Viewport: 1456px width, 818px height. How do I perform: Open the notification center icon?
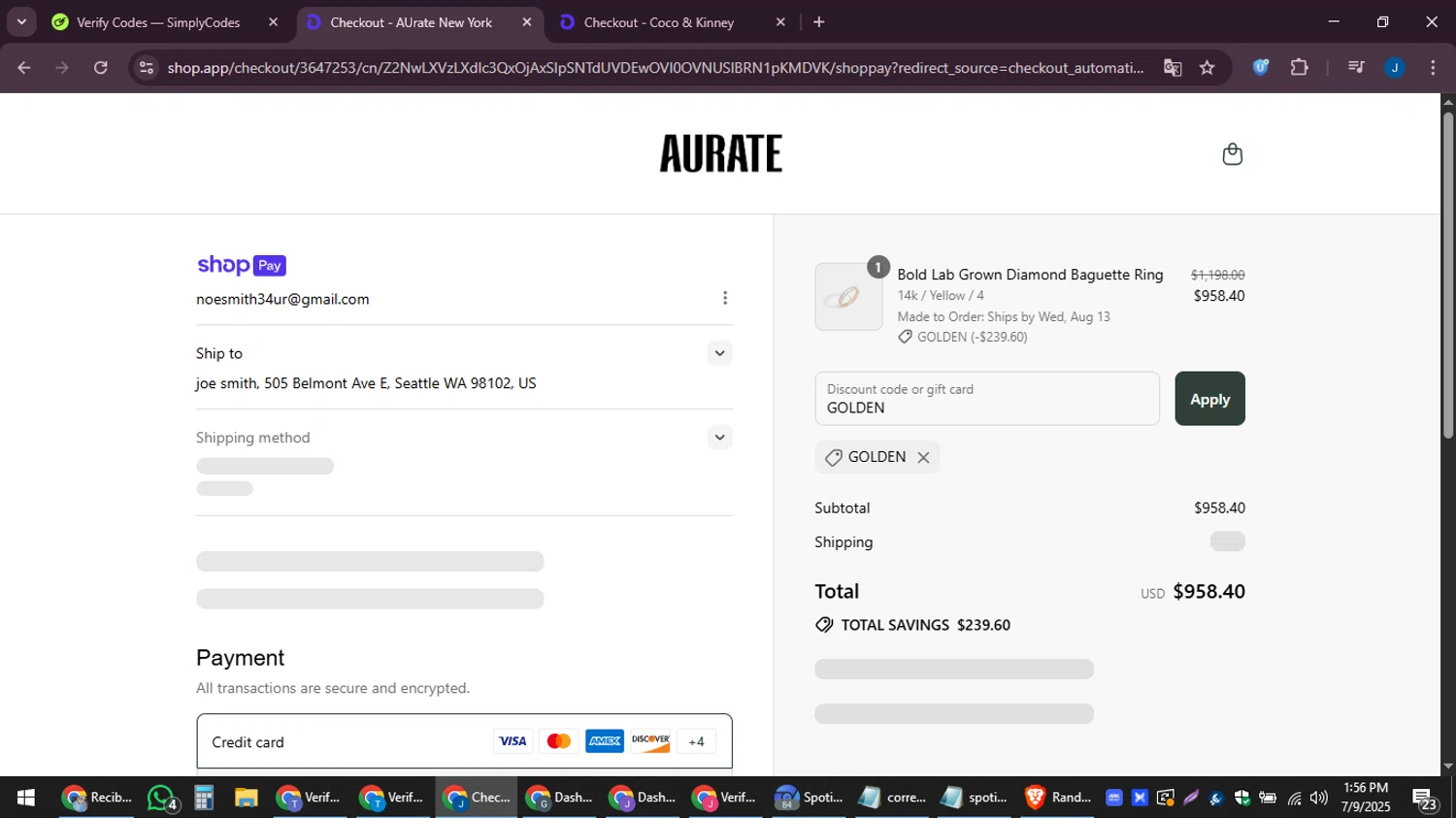(x=1426, y=799)
